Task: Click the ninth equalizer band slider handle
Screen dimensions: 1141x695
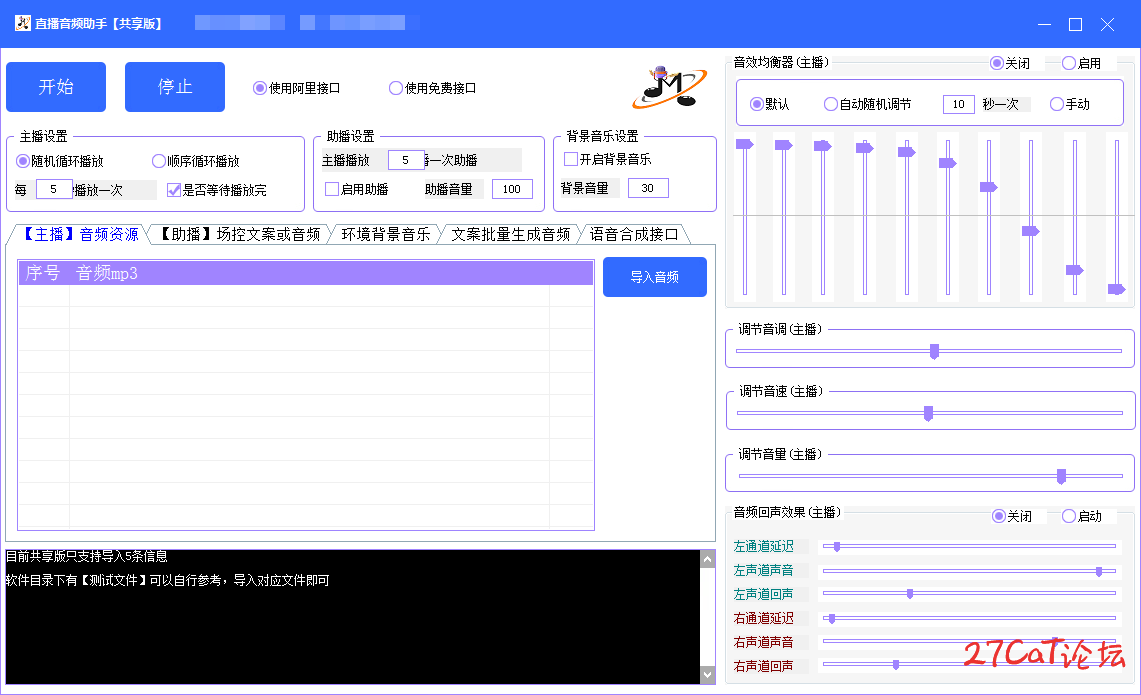Action: click(1075, 270)
